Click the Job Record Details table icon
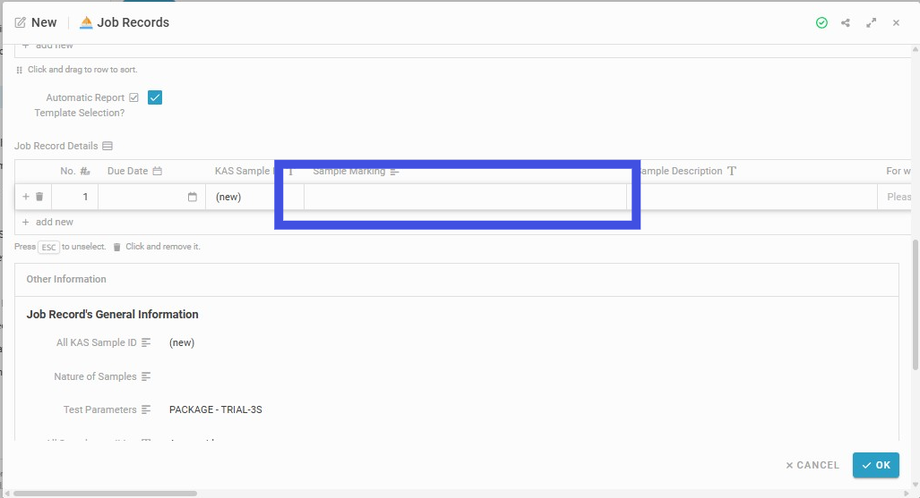920x498 pixels. (107, 145)
